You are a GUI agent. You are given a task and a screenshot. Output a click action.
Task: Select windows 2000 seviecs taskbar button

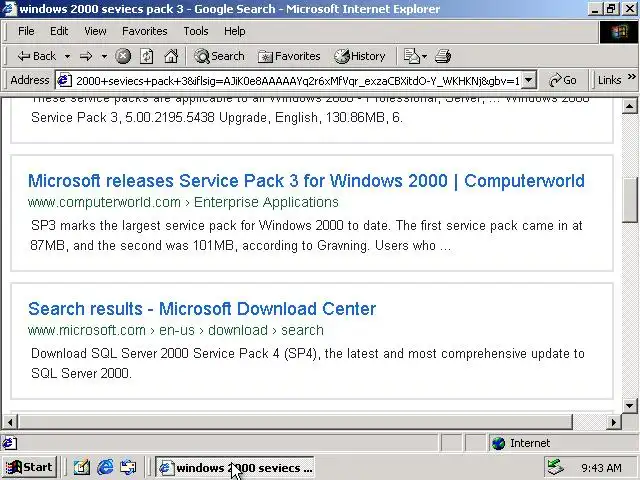(x=235, y=467)
